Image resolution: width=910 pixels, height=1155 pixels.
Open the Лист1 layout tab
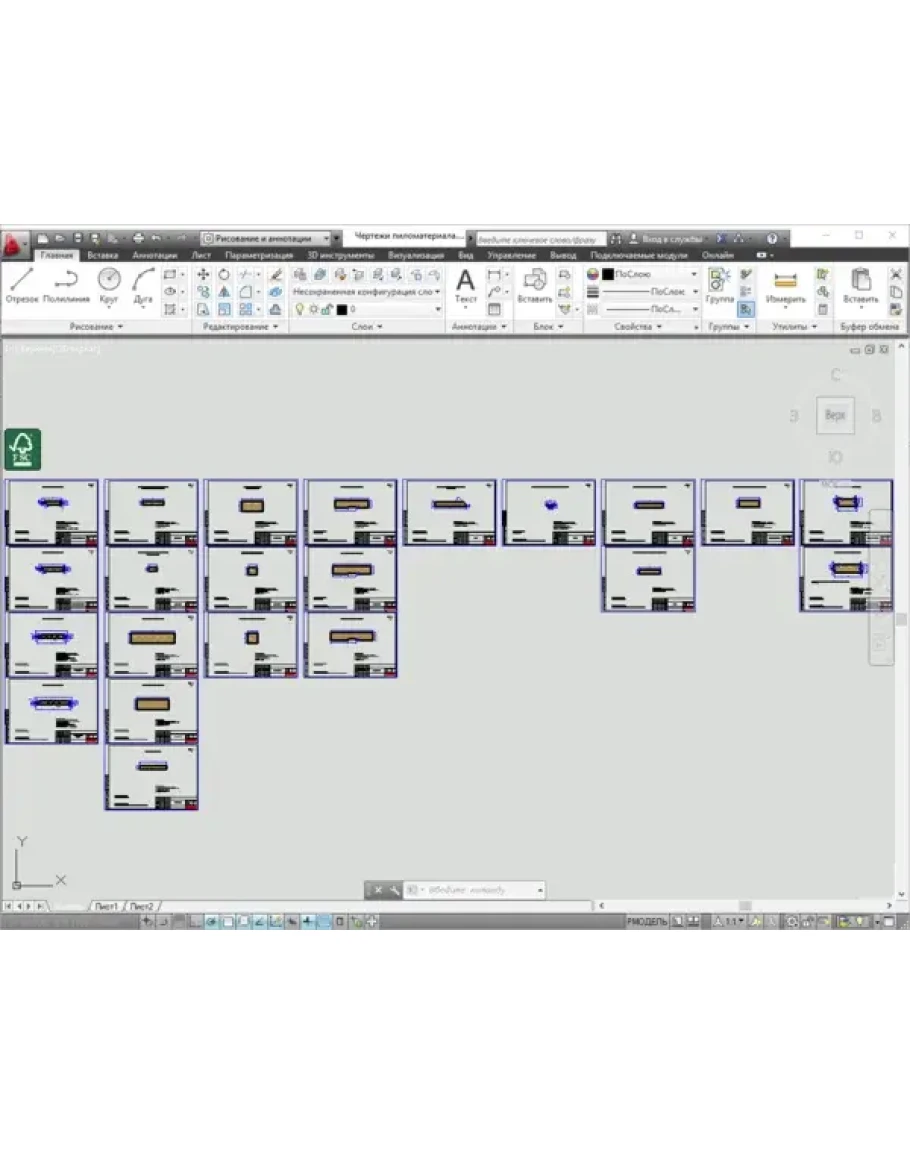(107, 906)
